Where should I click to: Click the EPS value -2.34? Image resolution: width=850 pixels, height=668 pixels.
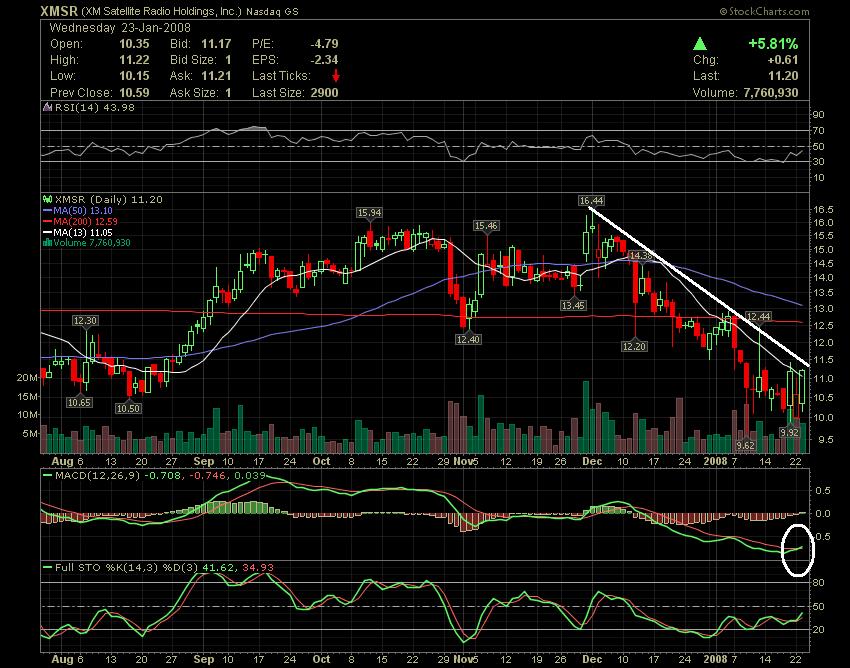[x=324, y=60]
